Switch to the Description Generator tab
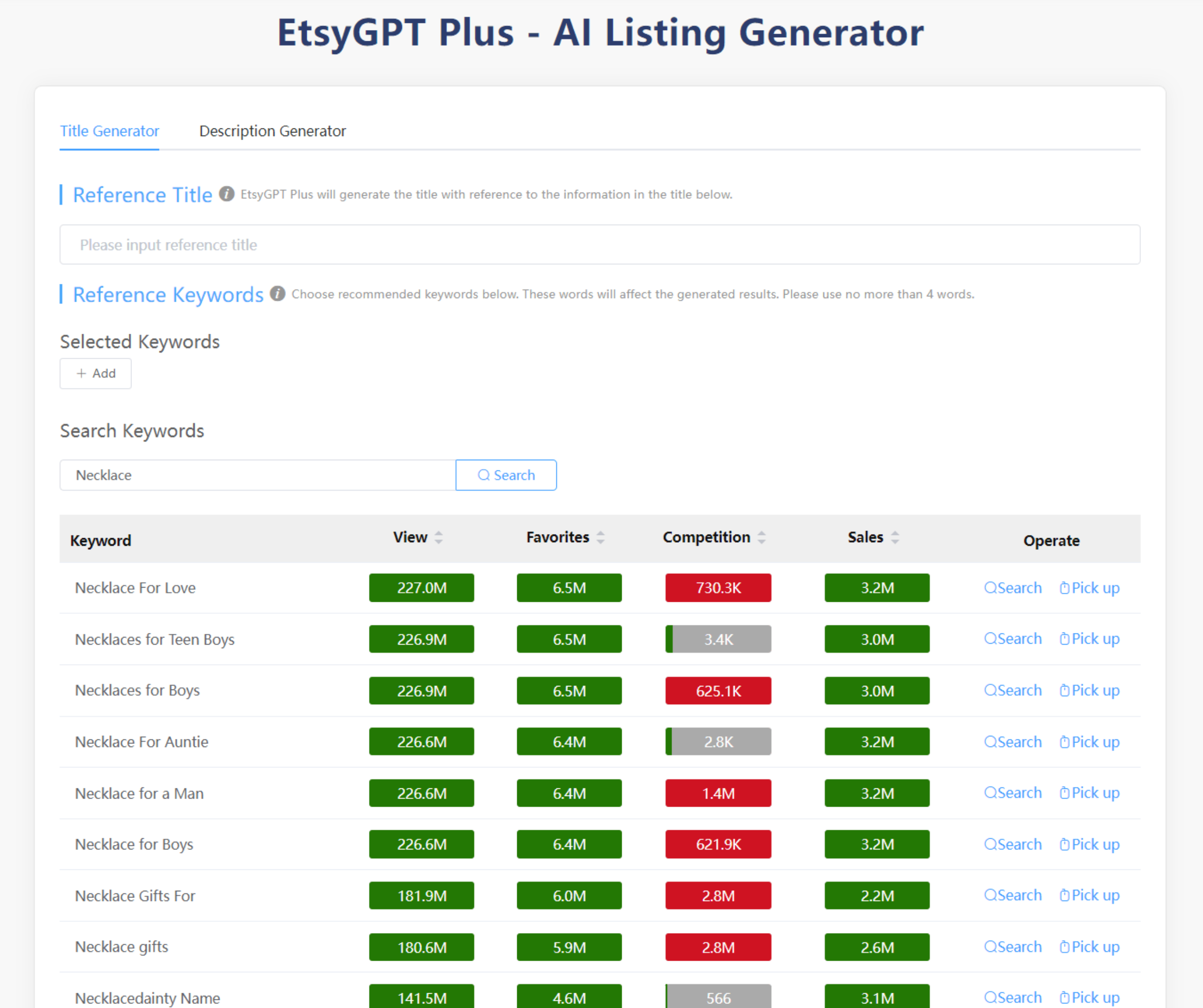The width and height of the screenshot is (1203, 1008). tap(272, 131)
